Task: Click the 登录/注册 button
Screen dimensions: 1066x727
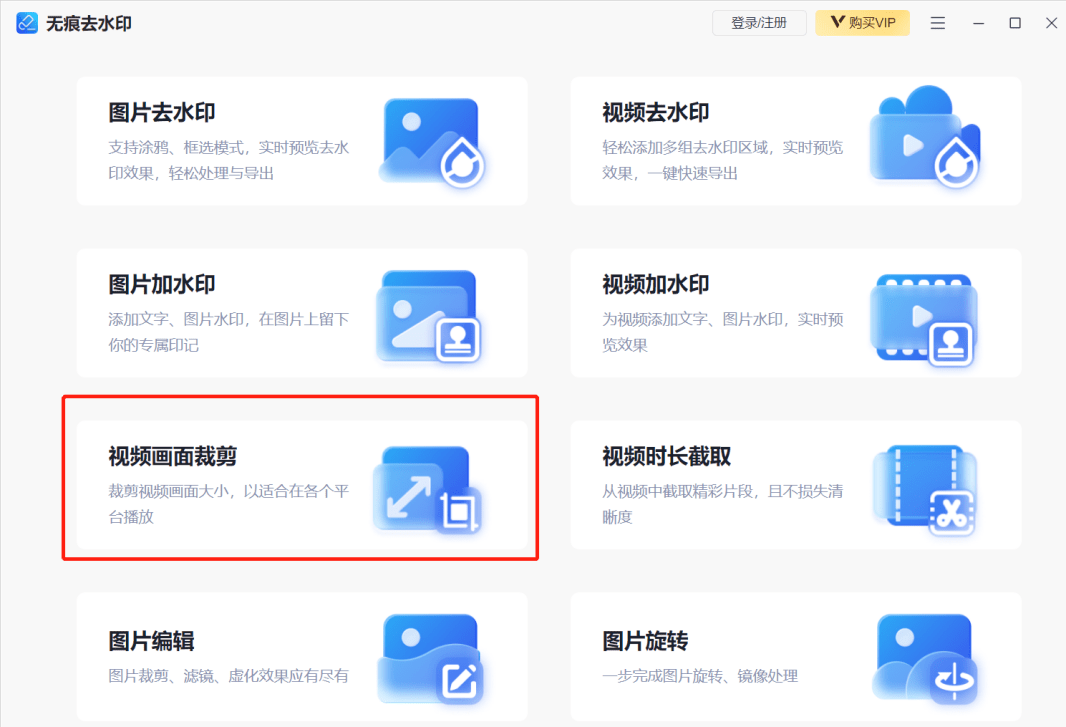Action: tap(759, 23)
